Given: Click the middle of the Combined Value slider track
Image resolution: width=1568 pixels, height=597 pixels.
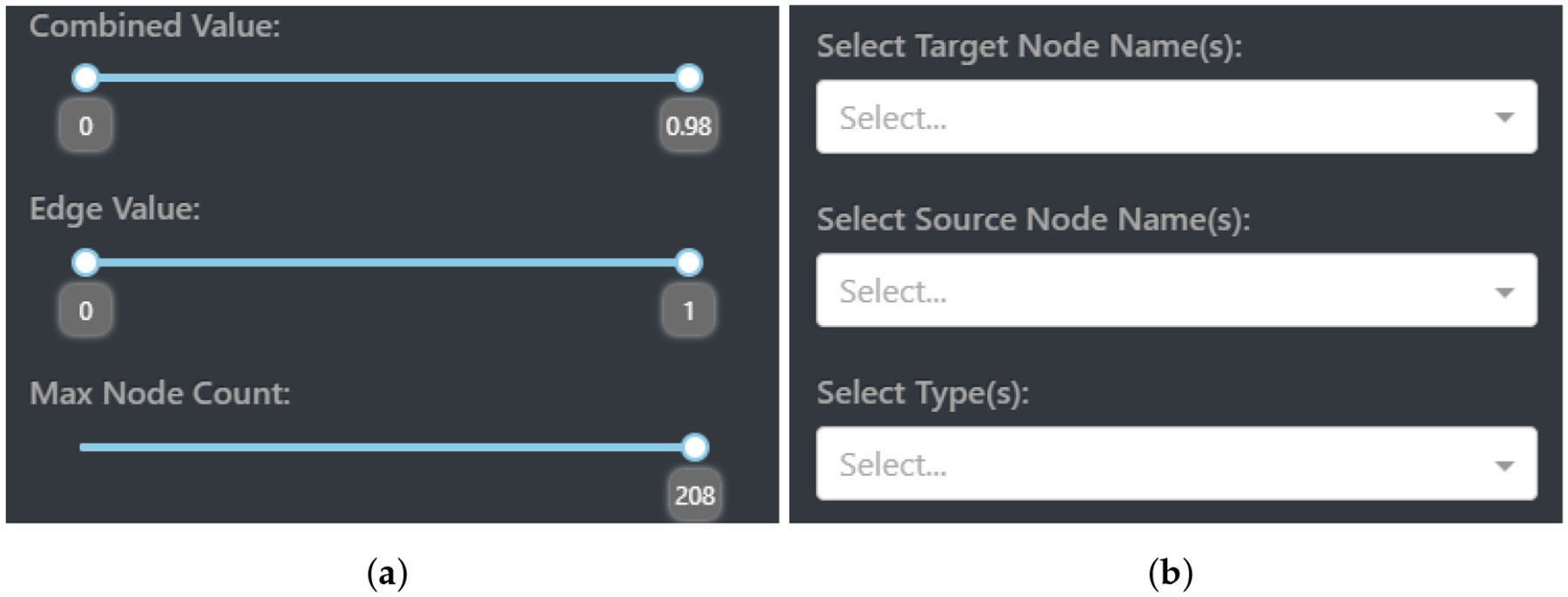Looking at the screenshot, I should [x=387, y=78].
